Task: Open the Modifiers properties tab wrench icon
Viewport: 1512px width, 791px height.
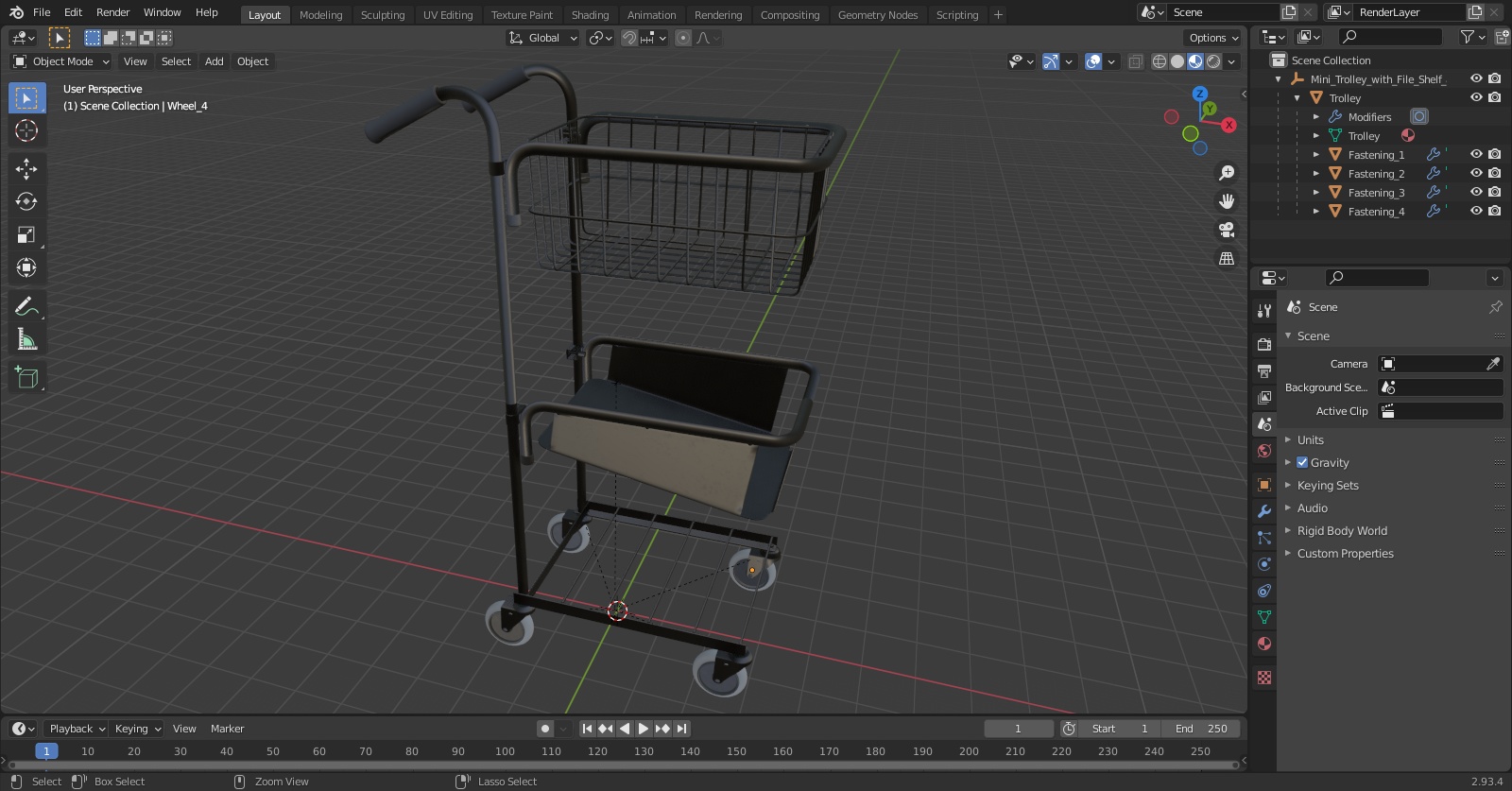Action: tap(1264, 511)
